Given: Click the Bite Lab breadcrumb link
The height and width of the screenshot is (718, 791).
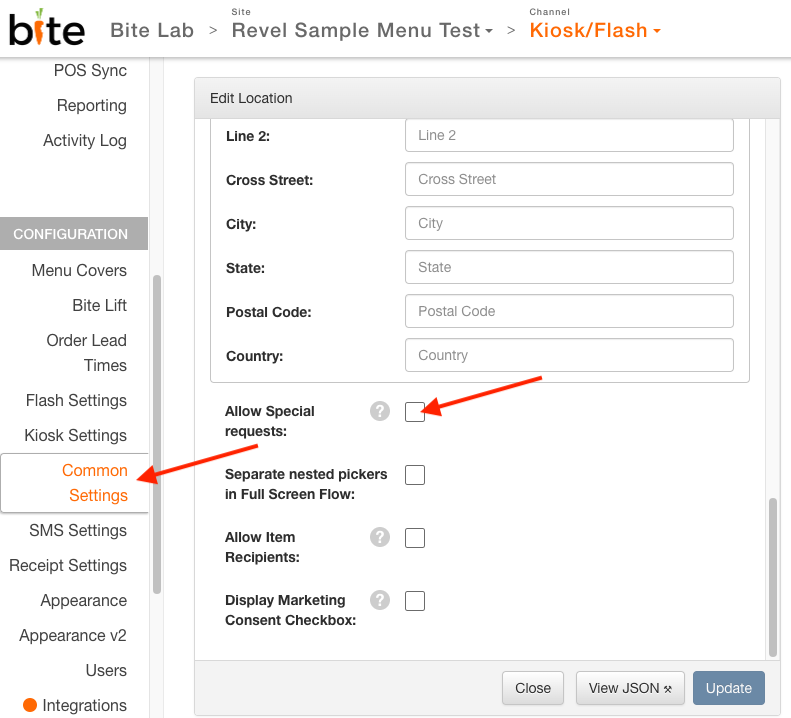Looking at the screenshot, I should (x=152, y=30).
